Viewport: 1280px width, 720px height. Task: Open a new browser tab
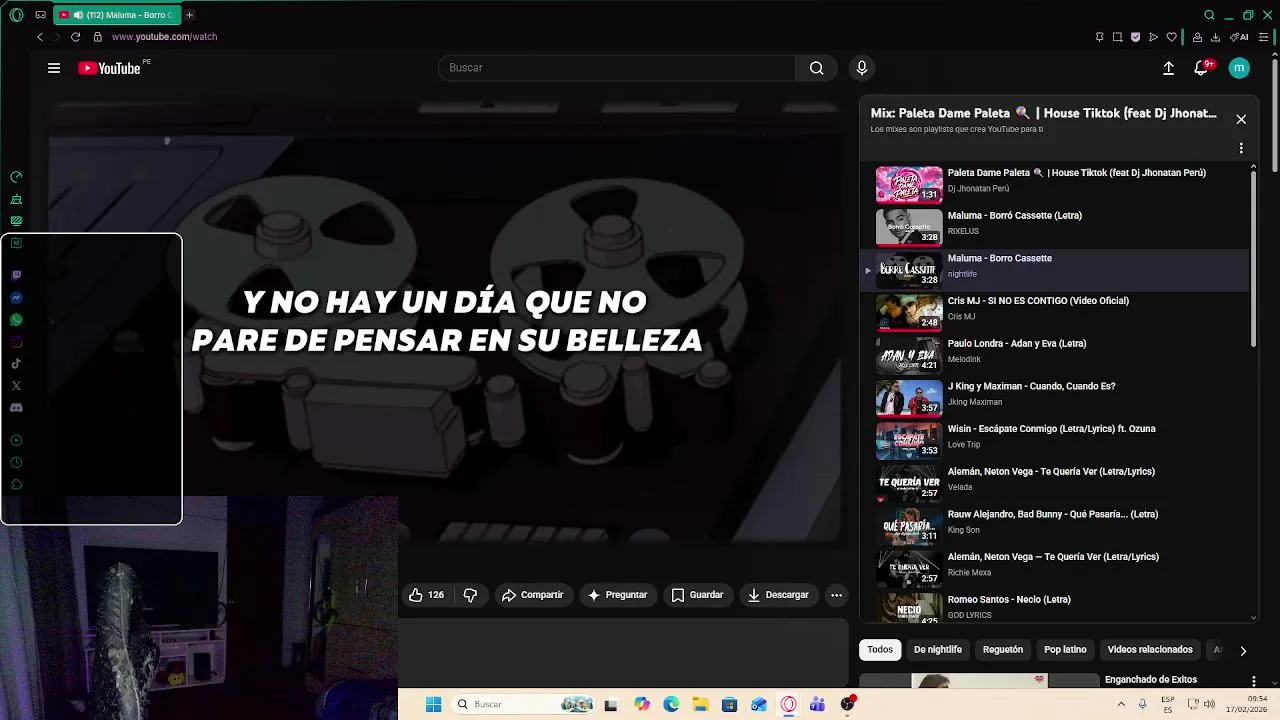[x=189, y=15]
